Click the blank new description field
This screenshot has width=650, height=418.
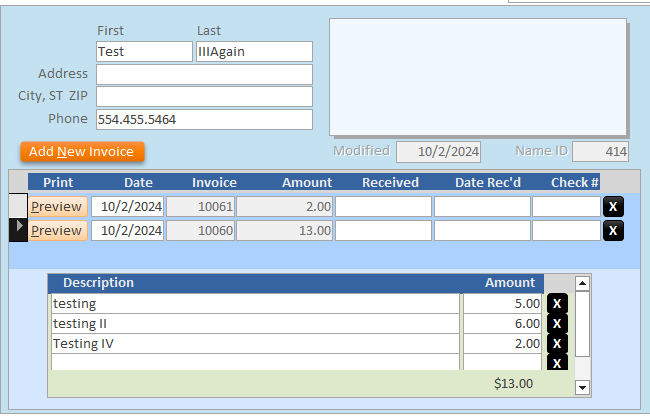255,362
